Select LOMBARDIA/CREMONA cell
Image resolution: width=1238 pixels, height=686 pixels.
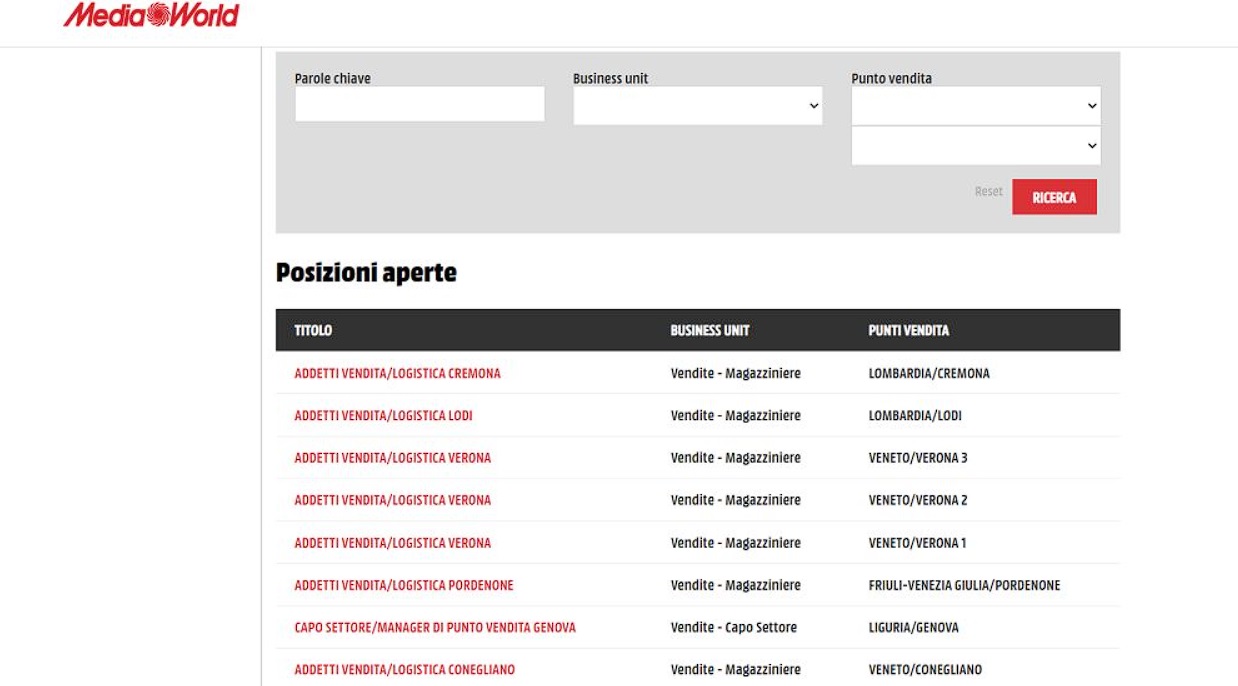pyautogui.click(x=929, y=373)
